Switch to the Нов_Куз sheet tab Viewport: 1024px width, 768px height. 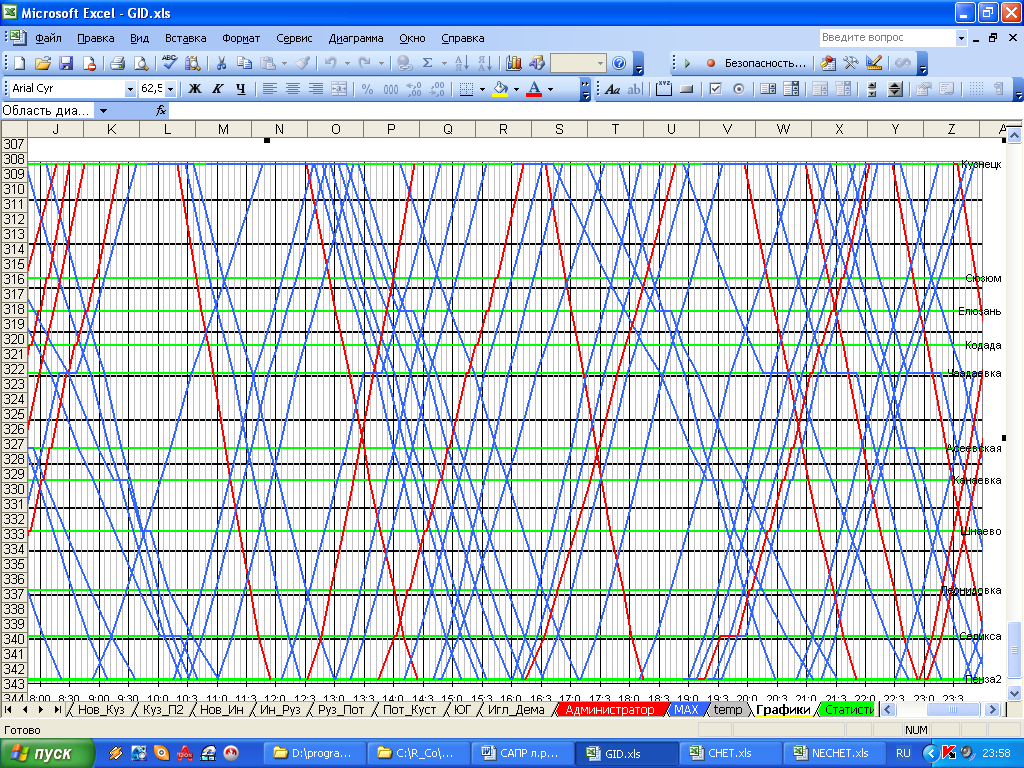click(x=101, y=710)
